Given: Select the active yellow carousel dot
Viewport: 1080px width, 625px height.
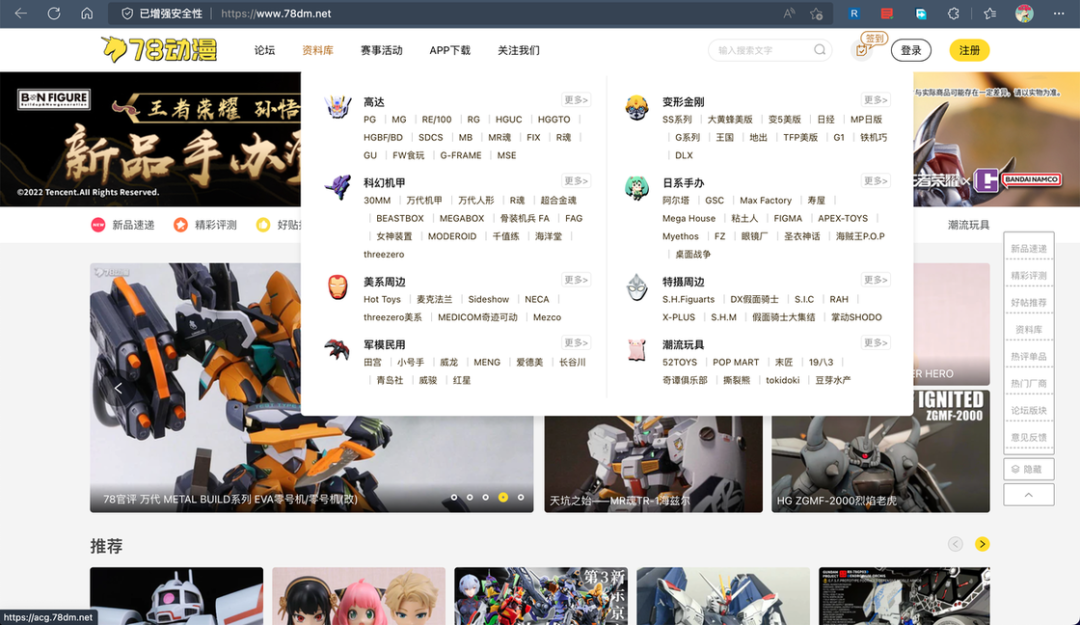Looking at the screenshot, I should pyautogui.click(x=503, y=497).
